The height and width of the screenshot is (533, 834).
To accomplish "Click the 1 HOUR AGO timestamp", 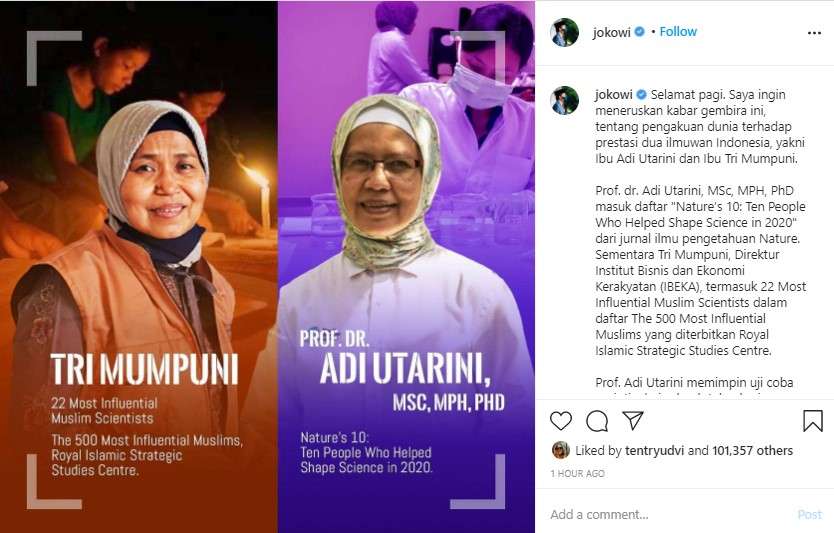I will tap(578, 473).
